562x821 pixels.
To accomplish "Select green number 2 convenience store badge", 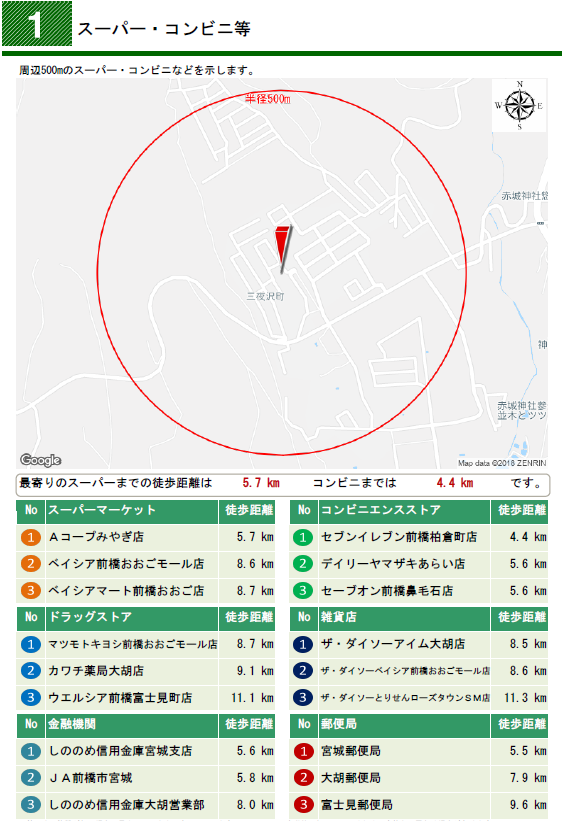I will pos(303,564).
